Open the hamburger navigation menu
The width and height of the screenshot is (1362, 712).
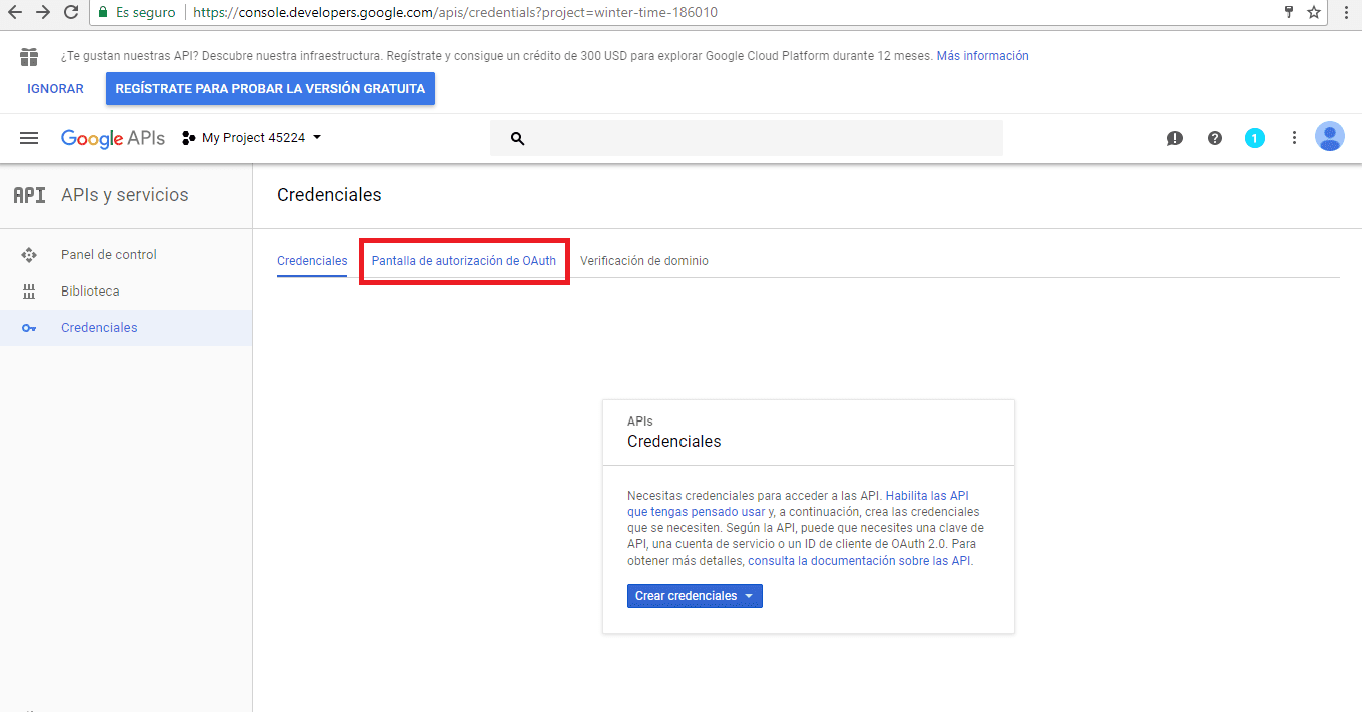[29, 138]
